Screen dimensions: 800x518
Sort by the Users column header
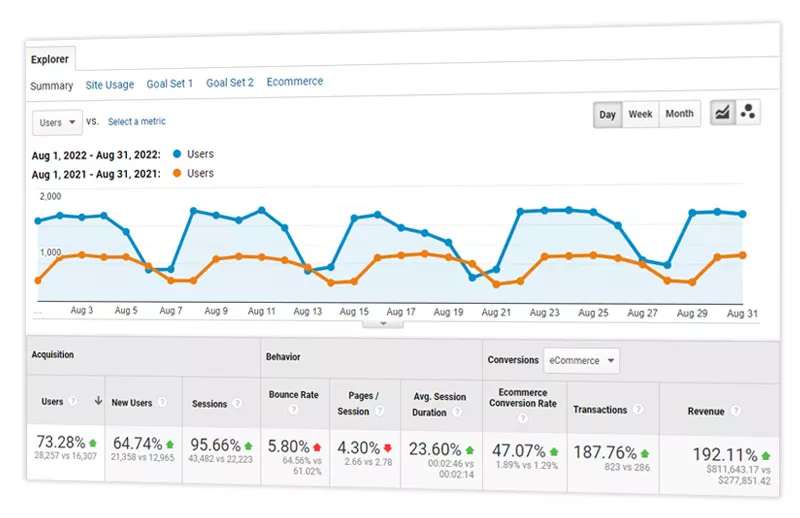click(52, 402)
